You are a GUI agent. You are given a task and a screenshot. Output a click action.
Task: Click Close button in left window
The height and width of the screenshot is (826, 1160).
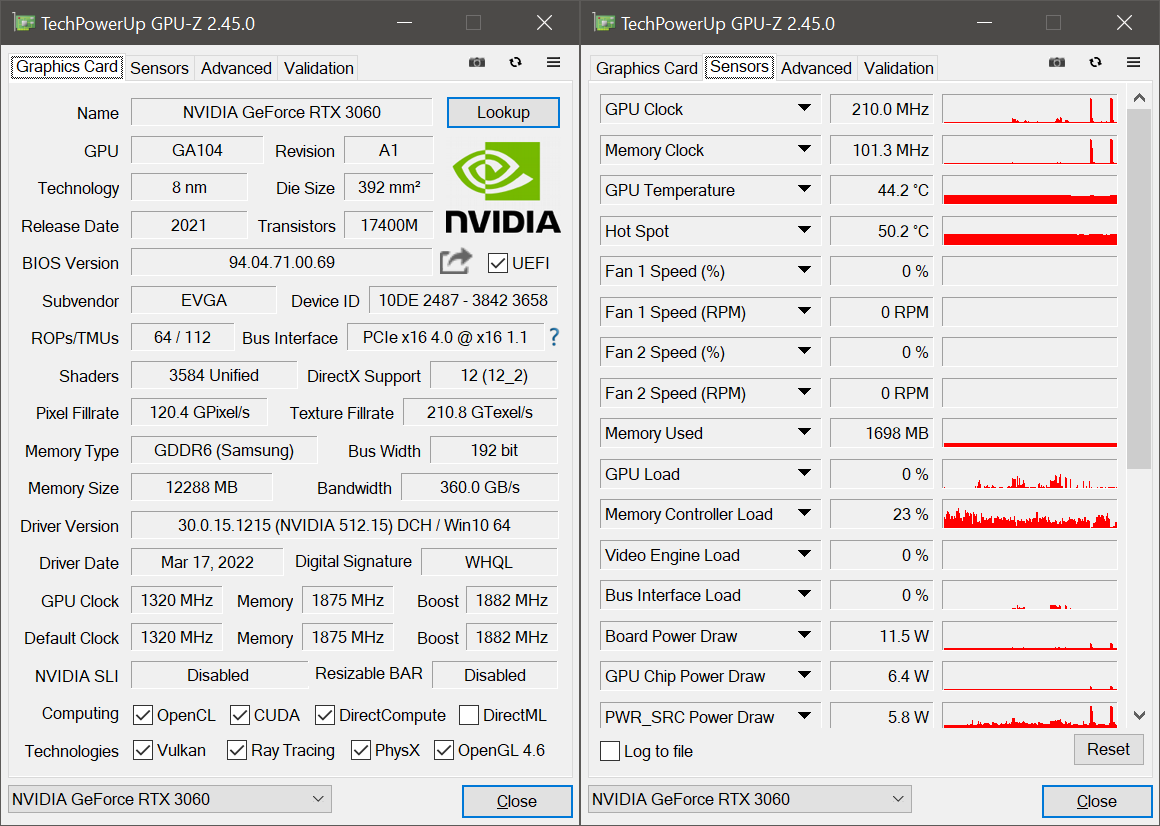coord(517,802)
